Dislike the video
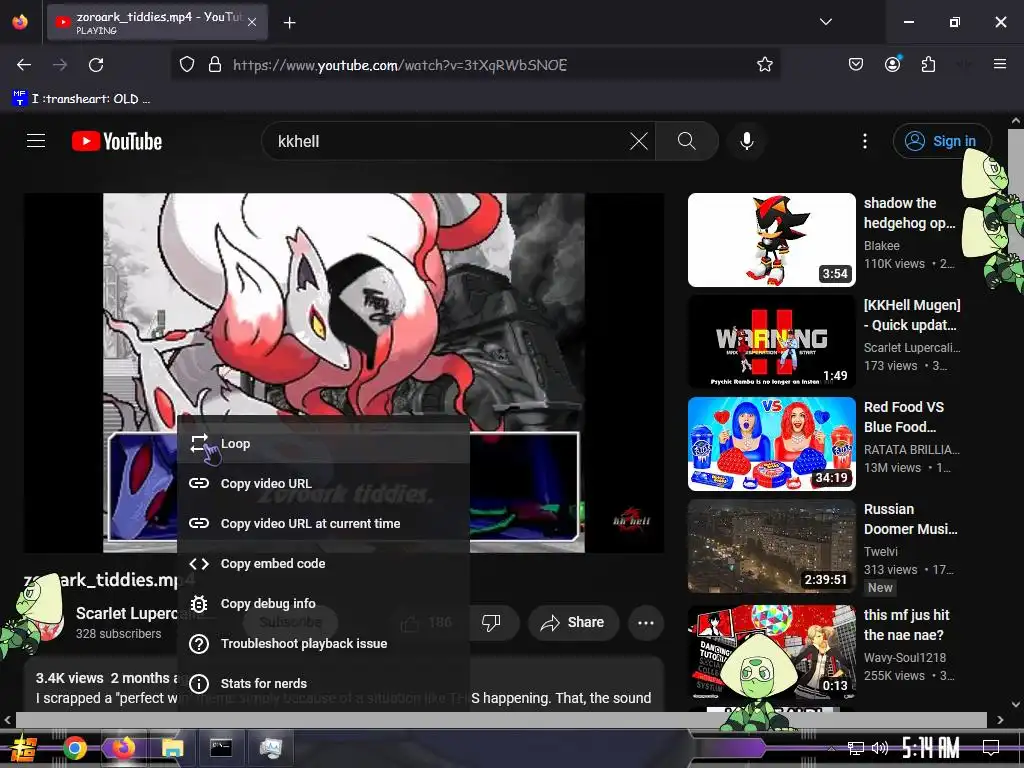The image size is (1024, 768). click(x=490, y=622)
